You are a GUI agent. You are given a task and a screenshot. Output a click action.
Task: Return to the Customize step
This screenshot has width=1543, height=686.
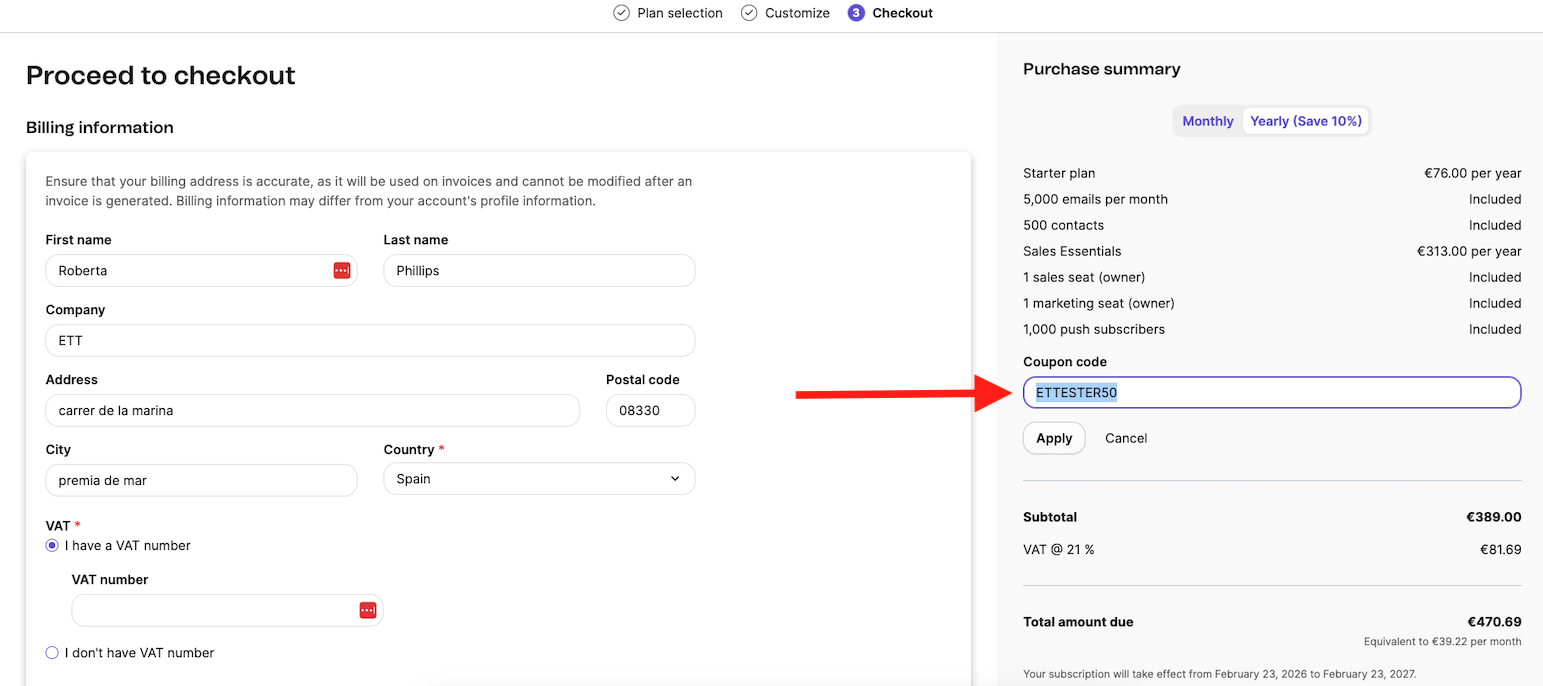click(x=797, y=13)
